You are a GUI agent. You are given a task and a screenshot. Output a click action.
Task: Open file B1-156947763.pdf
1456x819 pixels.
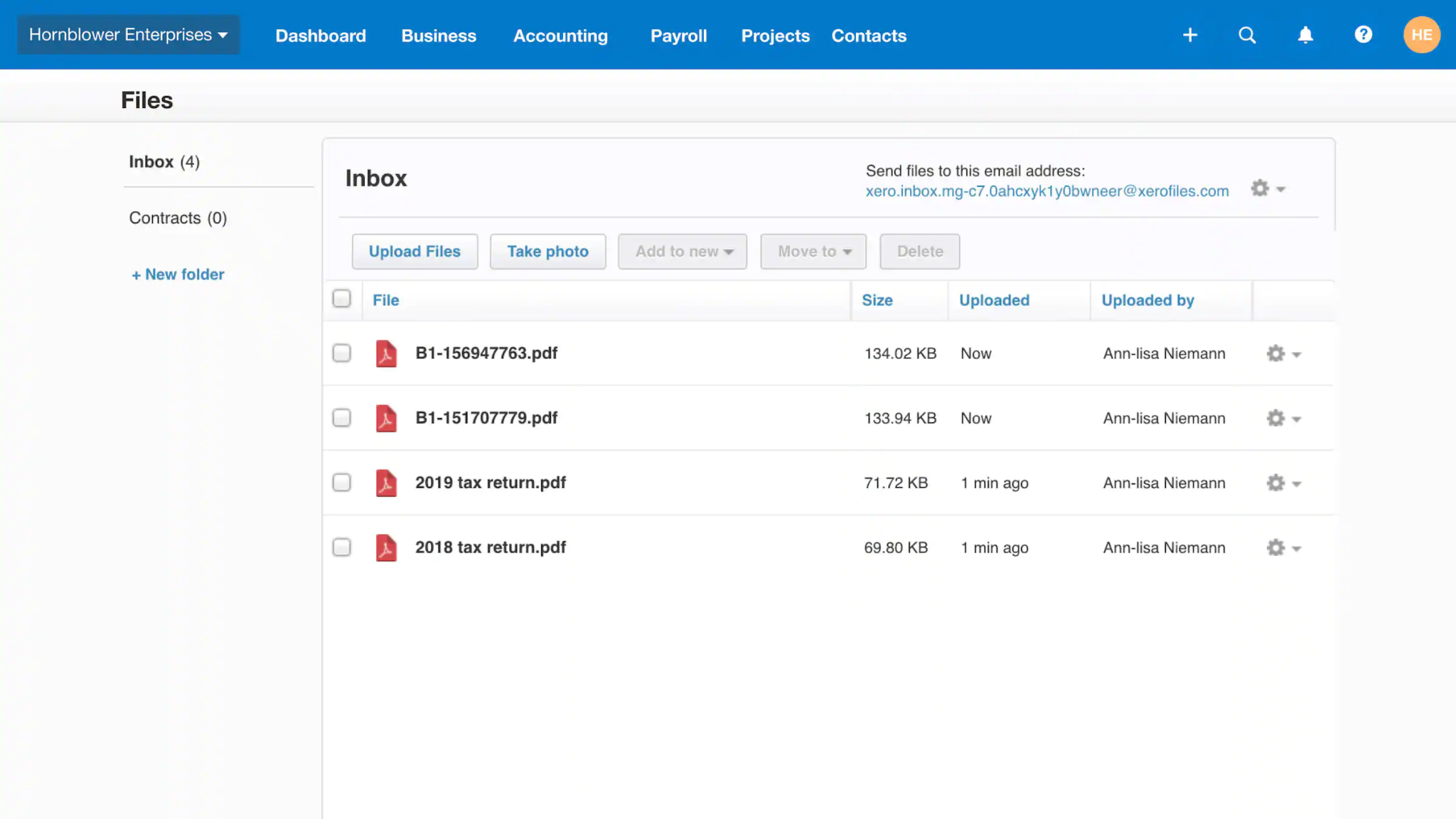point(486,353)
